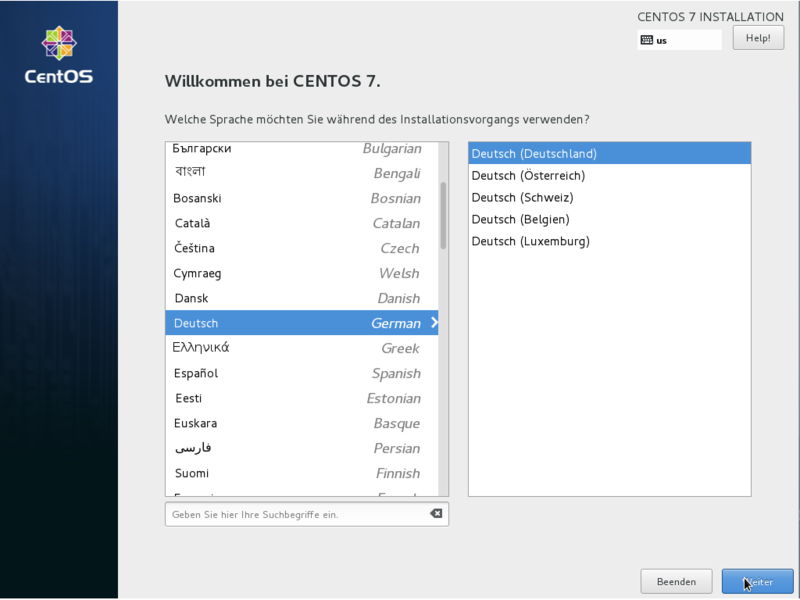
Task: Choose Eesti (Estonian) language
Action: [x=302, y=398]
